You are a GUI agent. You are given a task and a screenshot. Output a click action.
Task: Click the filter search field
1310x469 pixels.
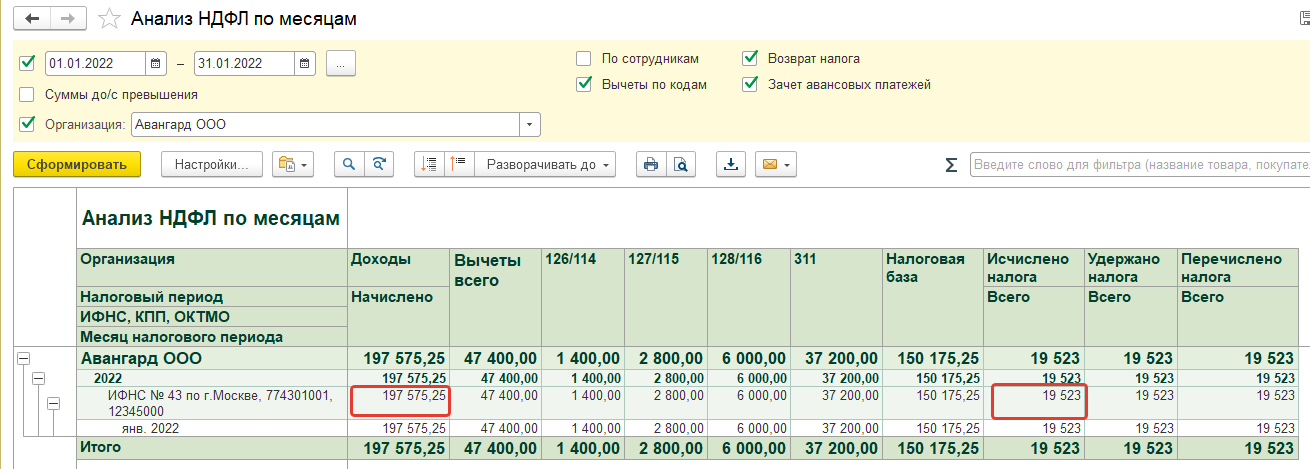click(x=1139, y=165)
